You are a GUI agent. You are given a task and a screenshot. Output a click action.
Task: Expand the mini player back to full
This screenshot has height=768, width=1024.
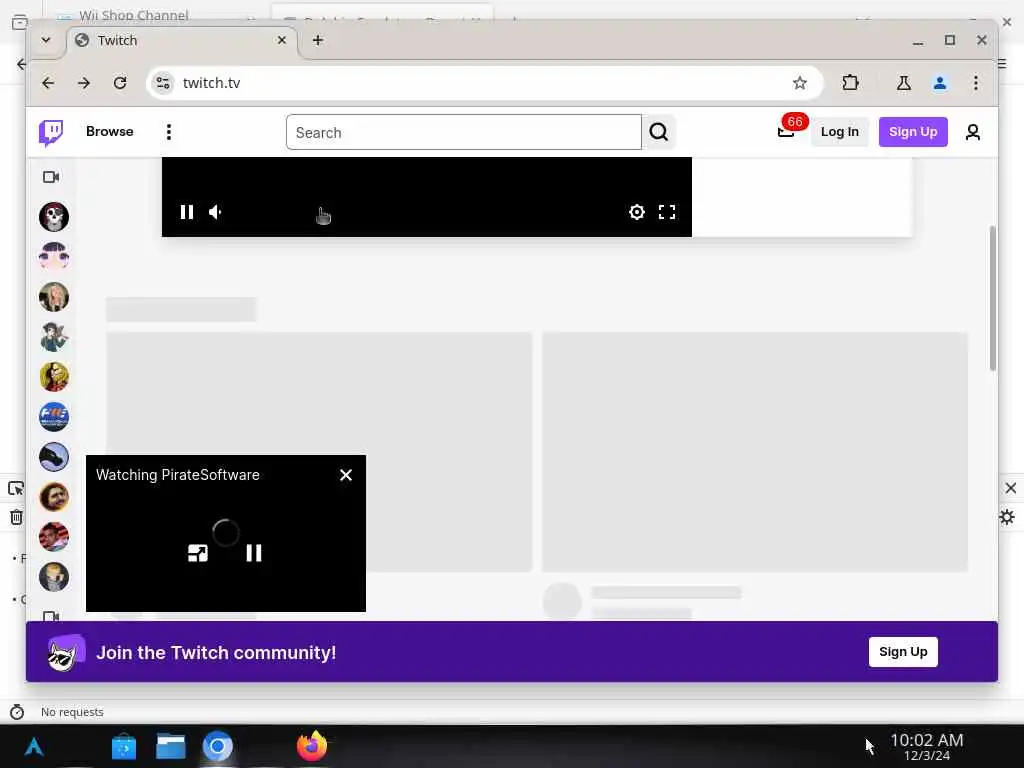tap(198, 553)
